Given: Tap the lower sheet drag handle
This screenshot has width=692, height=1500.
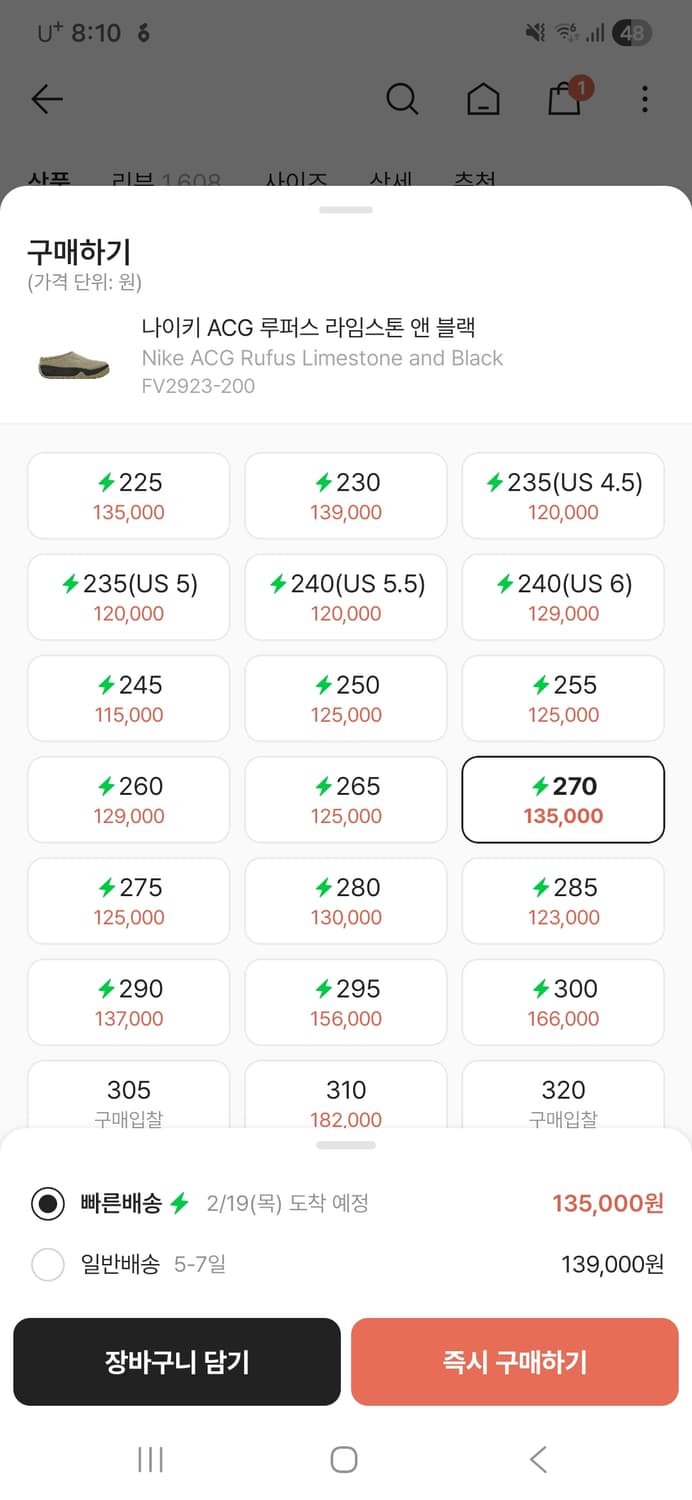Looking at the screenshot, I should pos(345,1144).
